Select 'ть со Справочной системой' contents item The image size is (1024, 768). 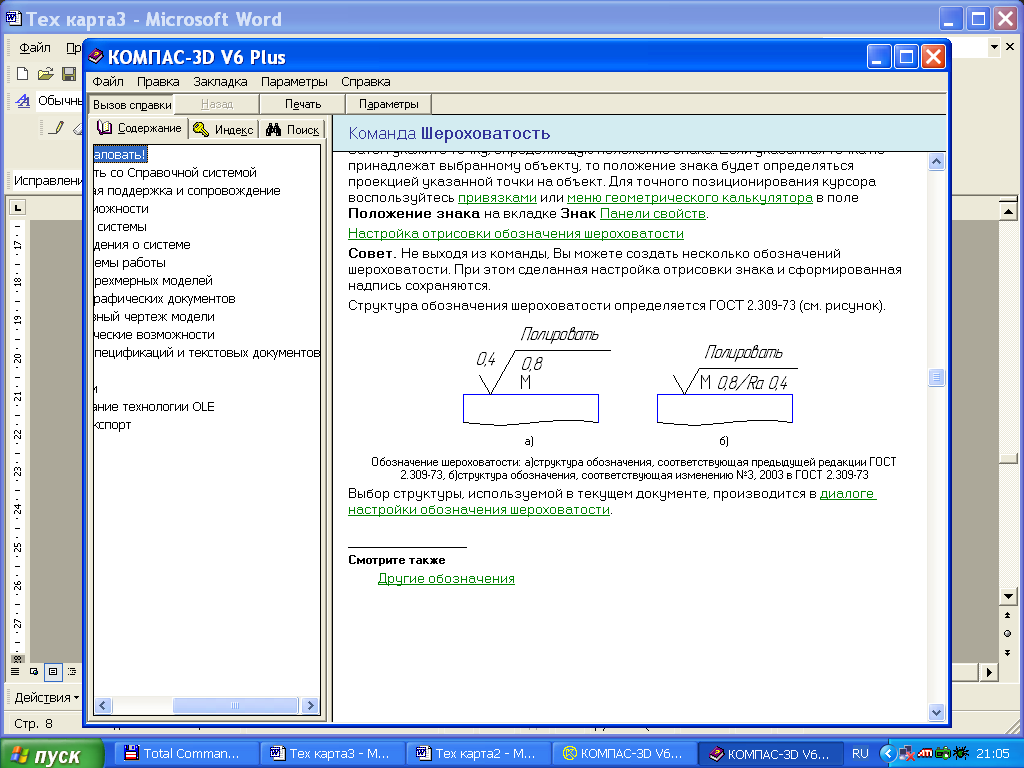[175, 173]
